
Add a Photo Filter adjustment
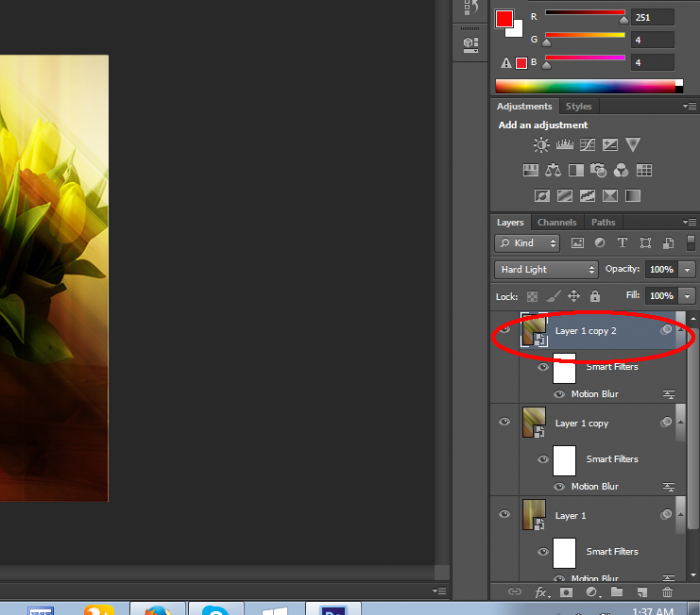point(599,171)
